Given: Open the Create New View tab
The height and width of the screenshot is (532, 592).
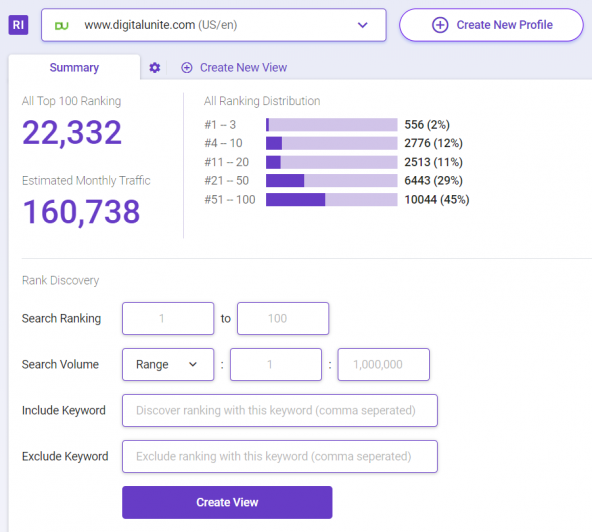Looking at the screenshot, I should coord(234,68).
